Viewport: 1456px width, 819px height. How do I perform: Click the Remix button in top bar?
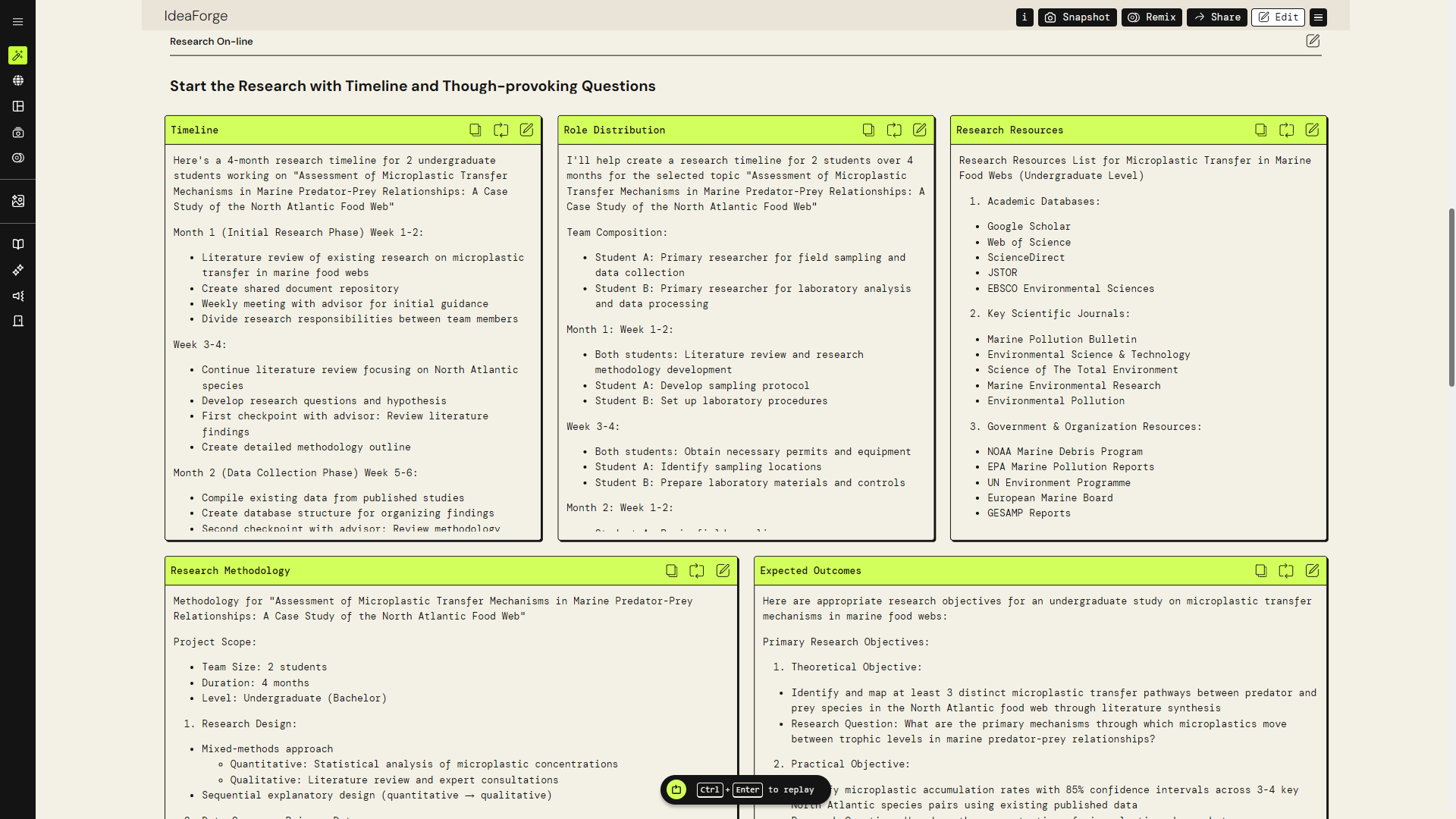(x=1151, y=17)
